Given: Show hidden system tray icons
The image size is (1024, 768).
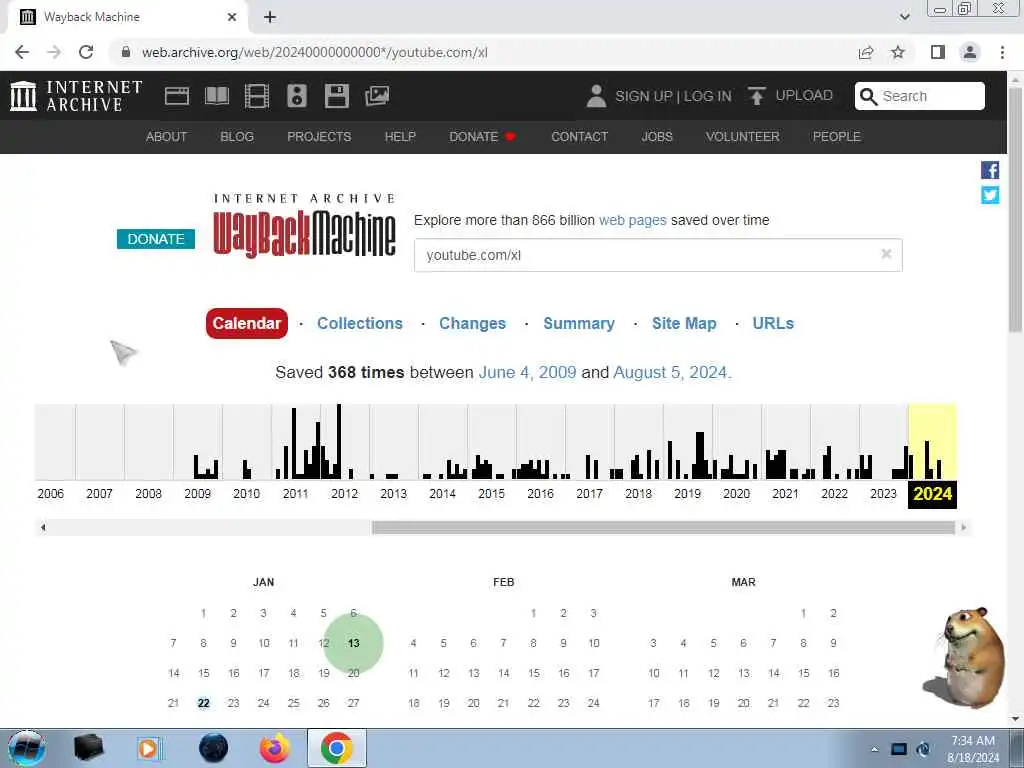Looking at the screenshot, I should point(874,749).
